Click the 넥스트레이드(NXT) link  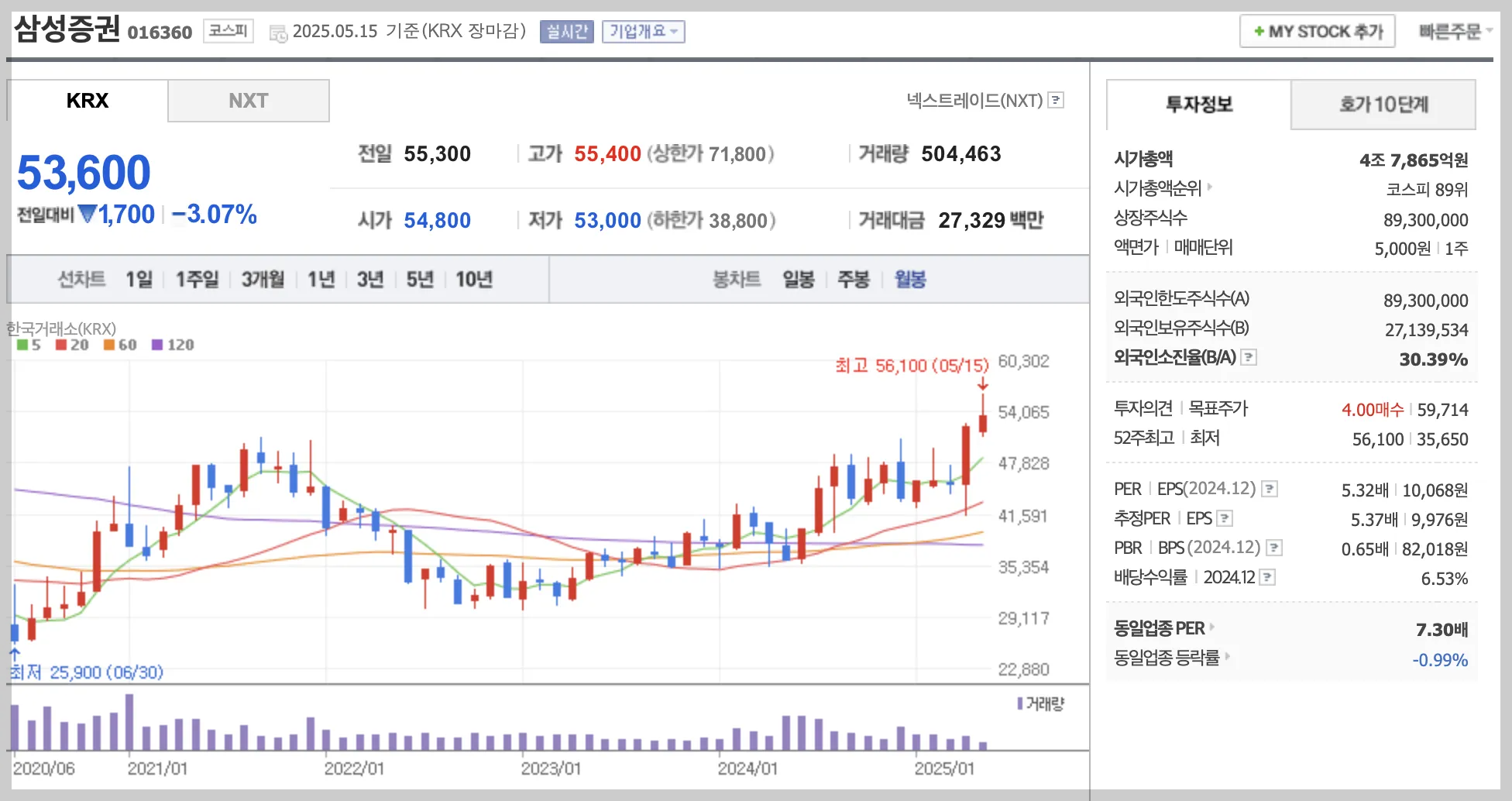pos(974,100)
